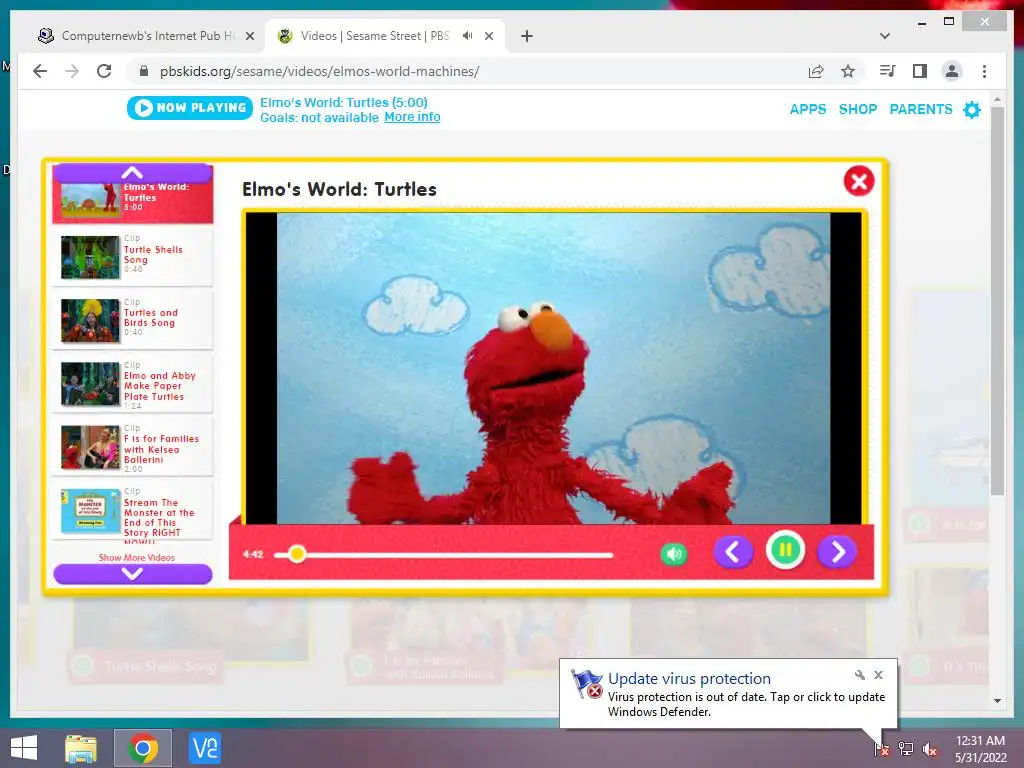Open the SHOP menu link
The image size is (1024, 768).
pyautogui.click(x=857, y=109)
